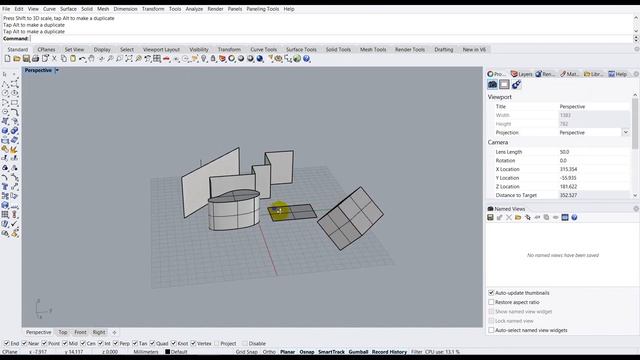Click the second view-mode icon beside the camera
The image size is (640, 360).
[x=504, y=84]
